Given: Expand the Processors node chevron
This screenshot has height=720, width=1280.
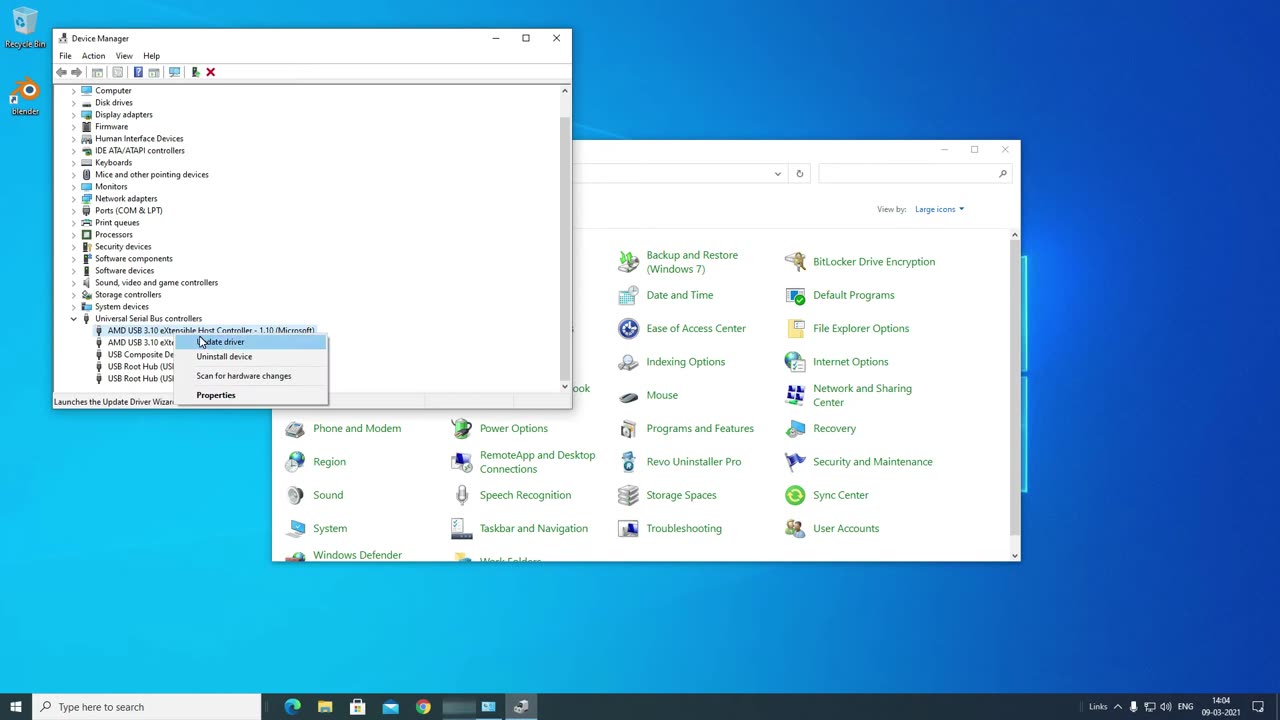Looking at the screenshot, I should pos(73,234).
